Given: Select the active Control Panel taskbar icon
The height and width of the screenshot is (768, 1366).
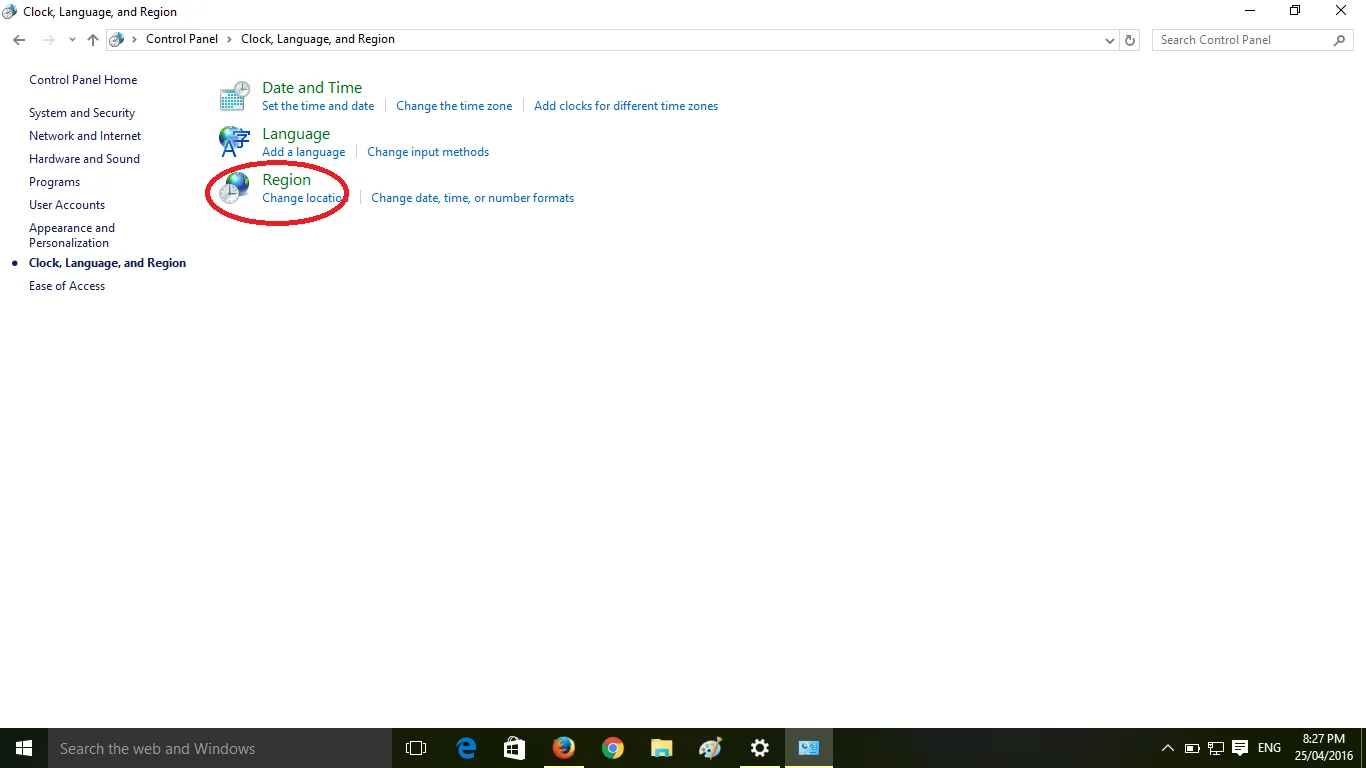Looking at the screenshot, I should tap(809, 748).
